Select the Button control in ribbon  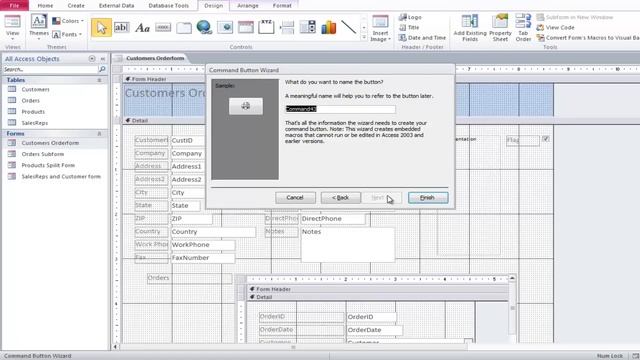163,27
